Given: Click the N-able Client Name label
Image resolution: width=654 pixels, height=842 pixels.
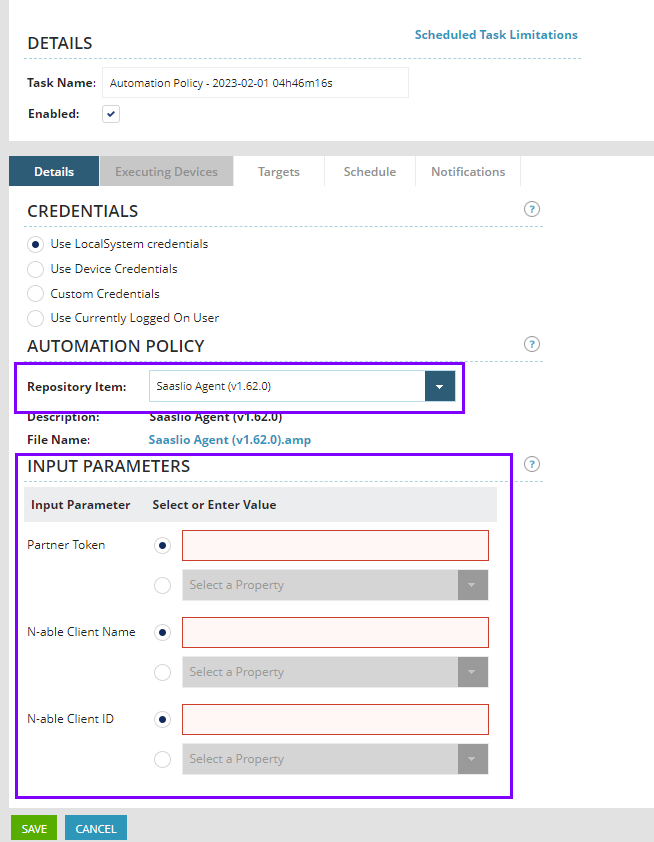Looking at the screenshot, I should (x=81, y=632).
